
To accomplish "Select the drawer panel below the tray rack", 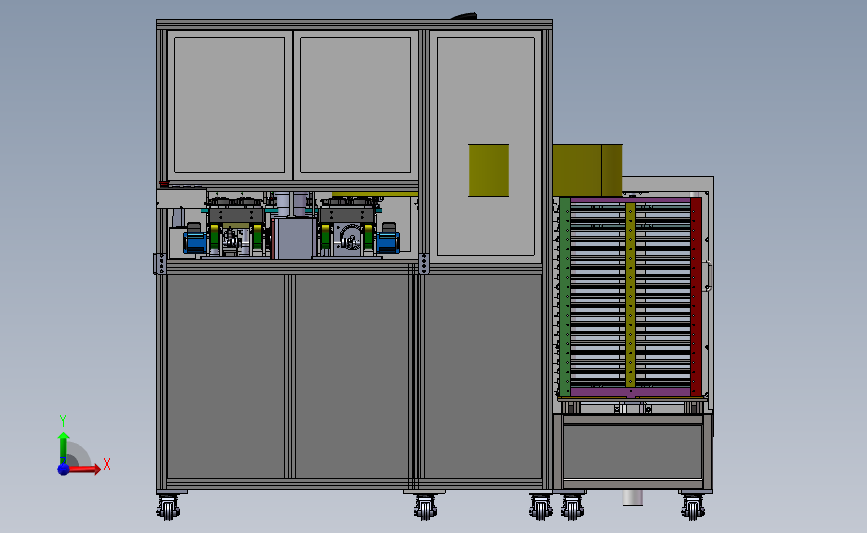I will 633,452.
